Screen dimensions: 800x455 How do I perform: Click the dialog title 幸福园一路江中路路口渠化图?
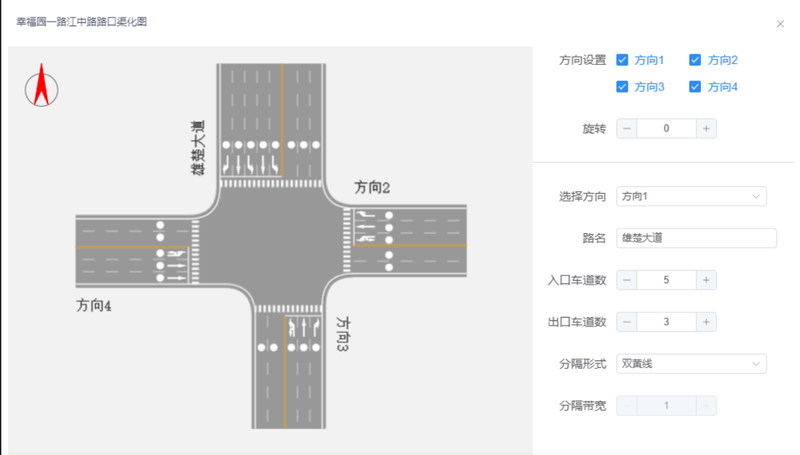(82, 22)
